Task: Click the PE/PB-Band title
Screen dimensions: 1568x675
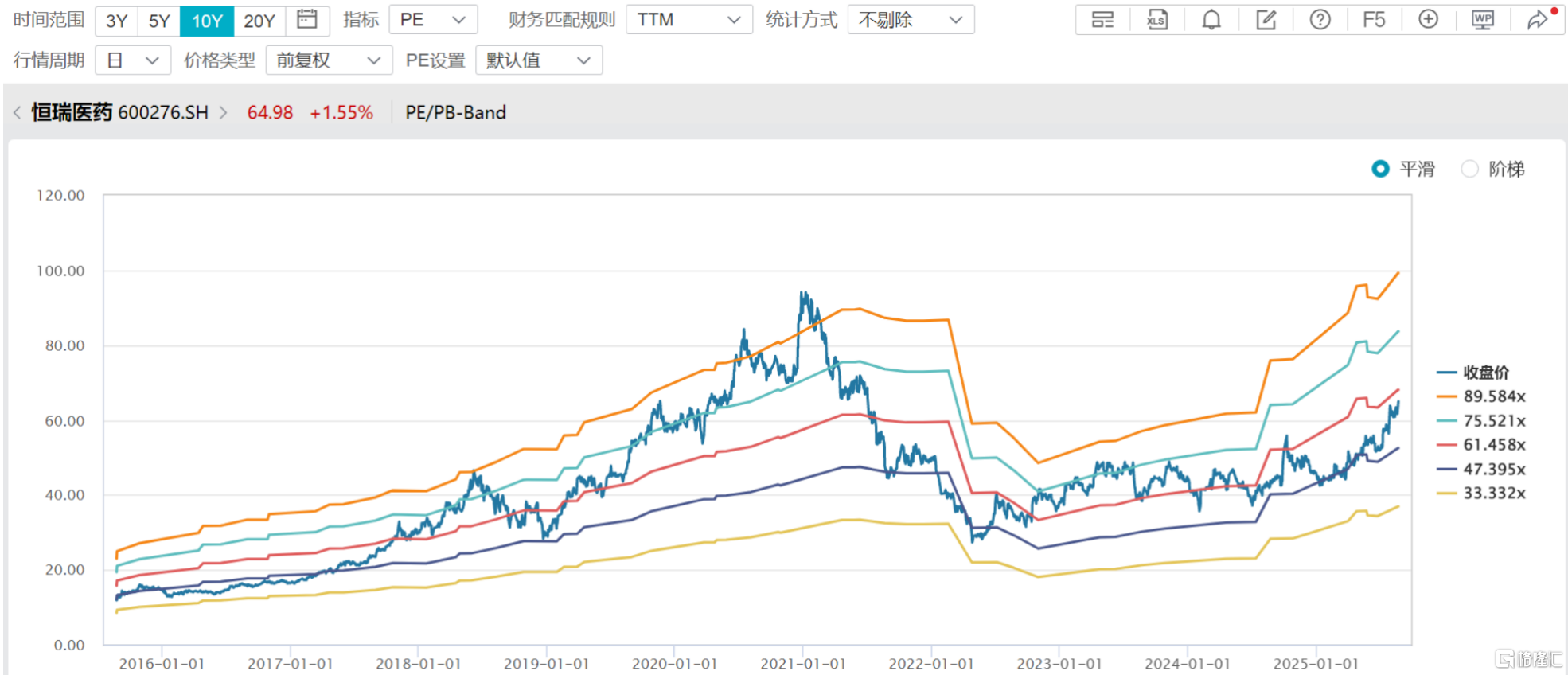Action: coord(456,113)
